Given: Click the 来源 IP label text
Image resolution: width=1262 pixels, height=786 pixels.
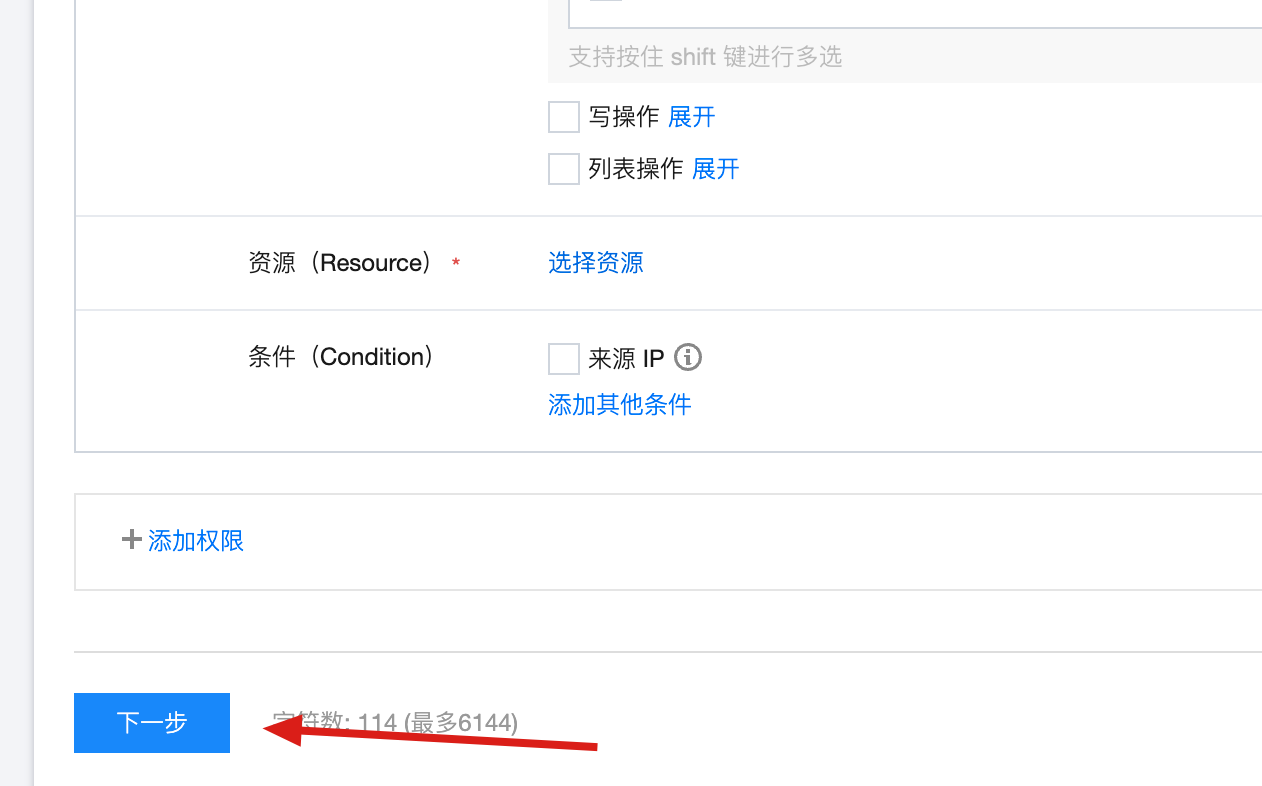Looking at the screenshot, I should tap(627, 358).
